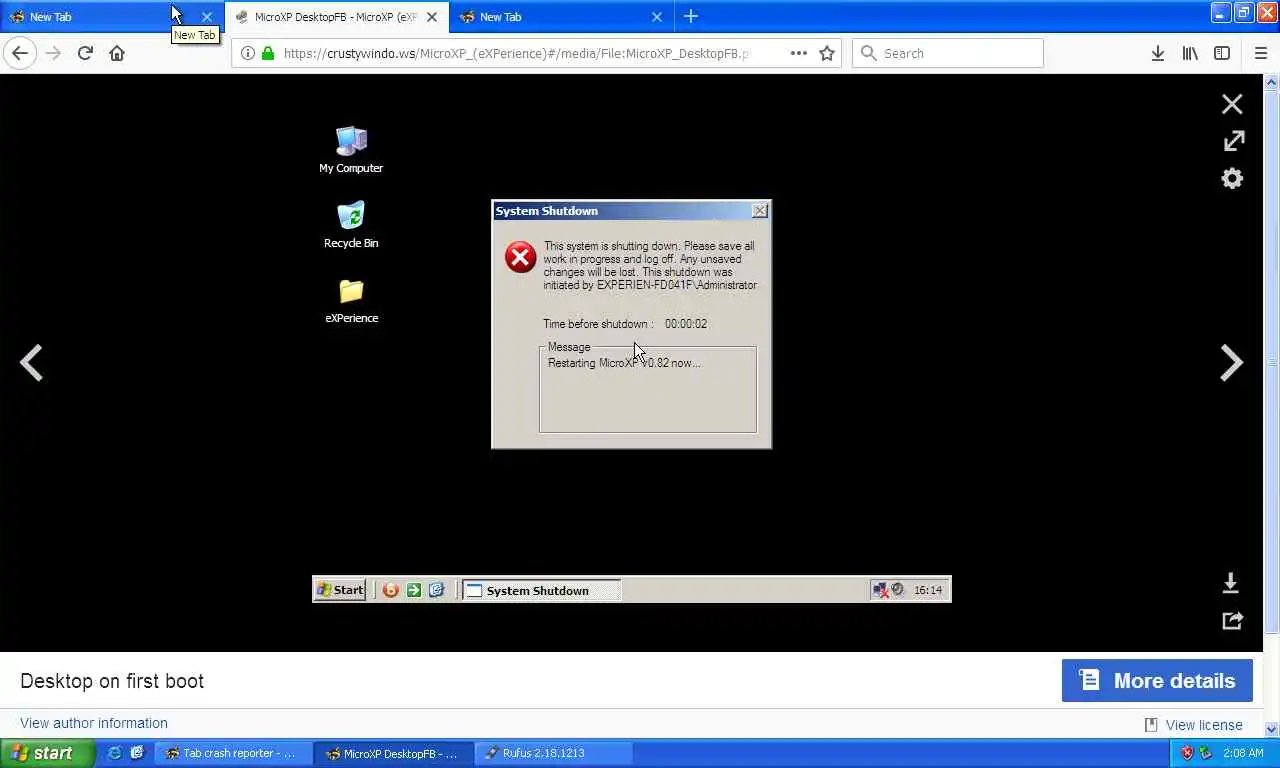
Task: Click the Search field in toolbar
Action: tap(947, 53)
